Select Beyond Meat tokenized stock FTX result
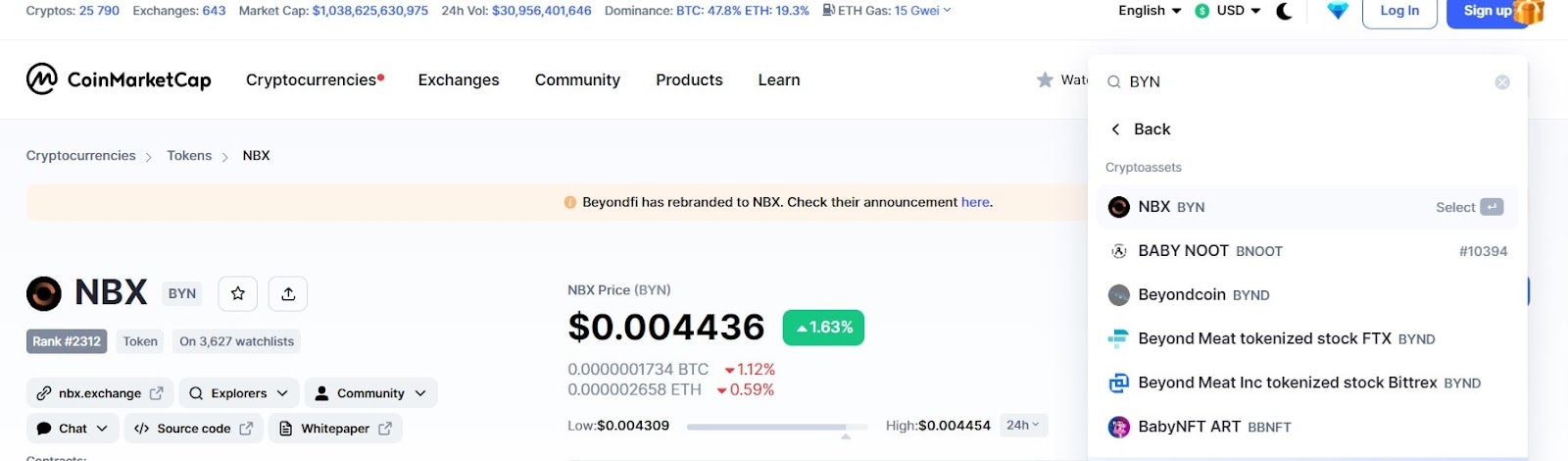 [x=1307, y=339]
